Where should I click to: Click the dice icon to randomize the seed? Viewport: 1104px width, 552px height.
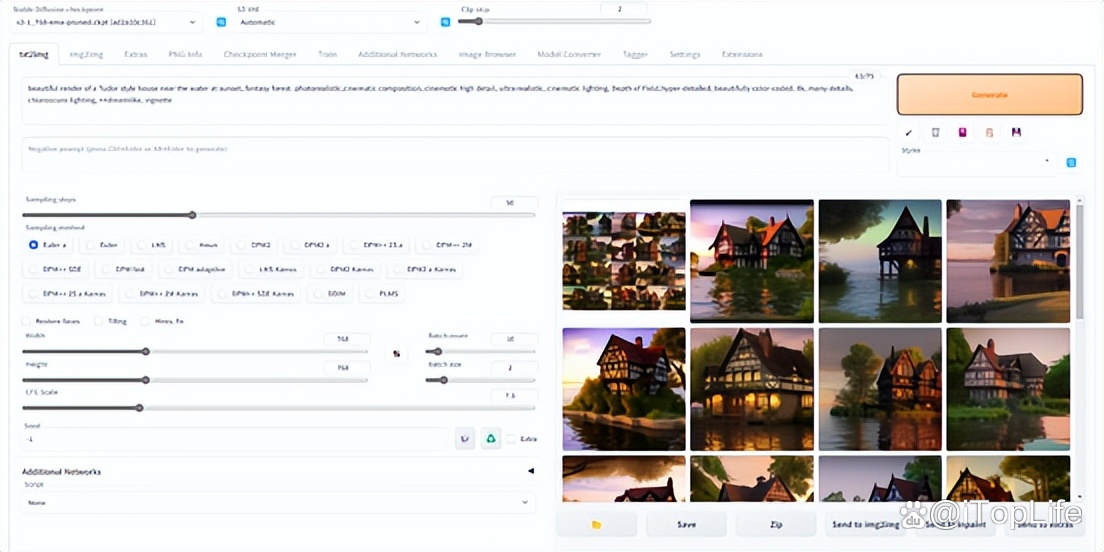pyautogui.click(x=464, y=438)
